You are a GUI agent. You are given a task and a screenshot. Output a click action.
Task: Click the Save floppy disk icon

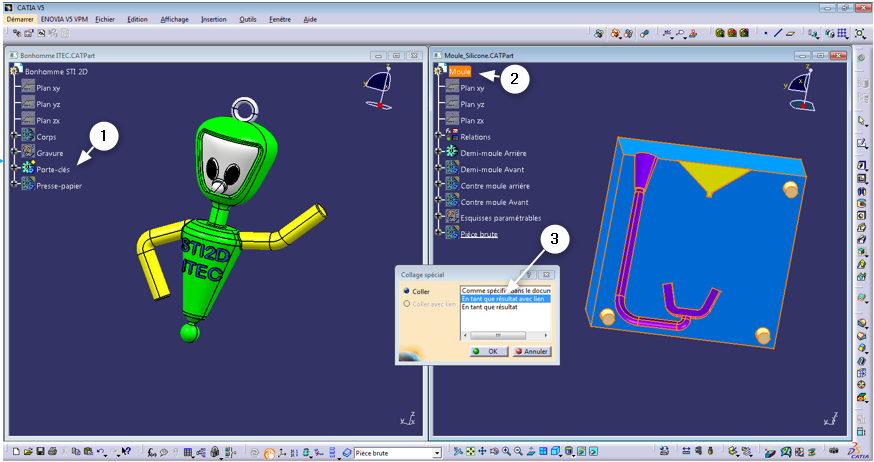[40, 452]
